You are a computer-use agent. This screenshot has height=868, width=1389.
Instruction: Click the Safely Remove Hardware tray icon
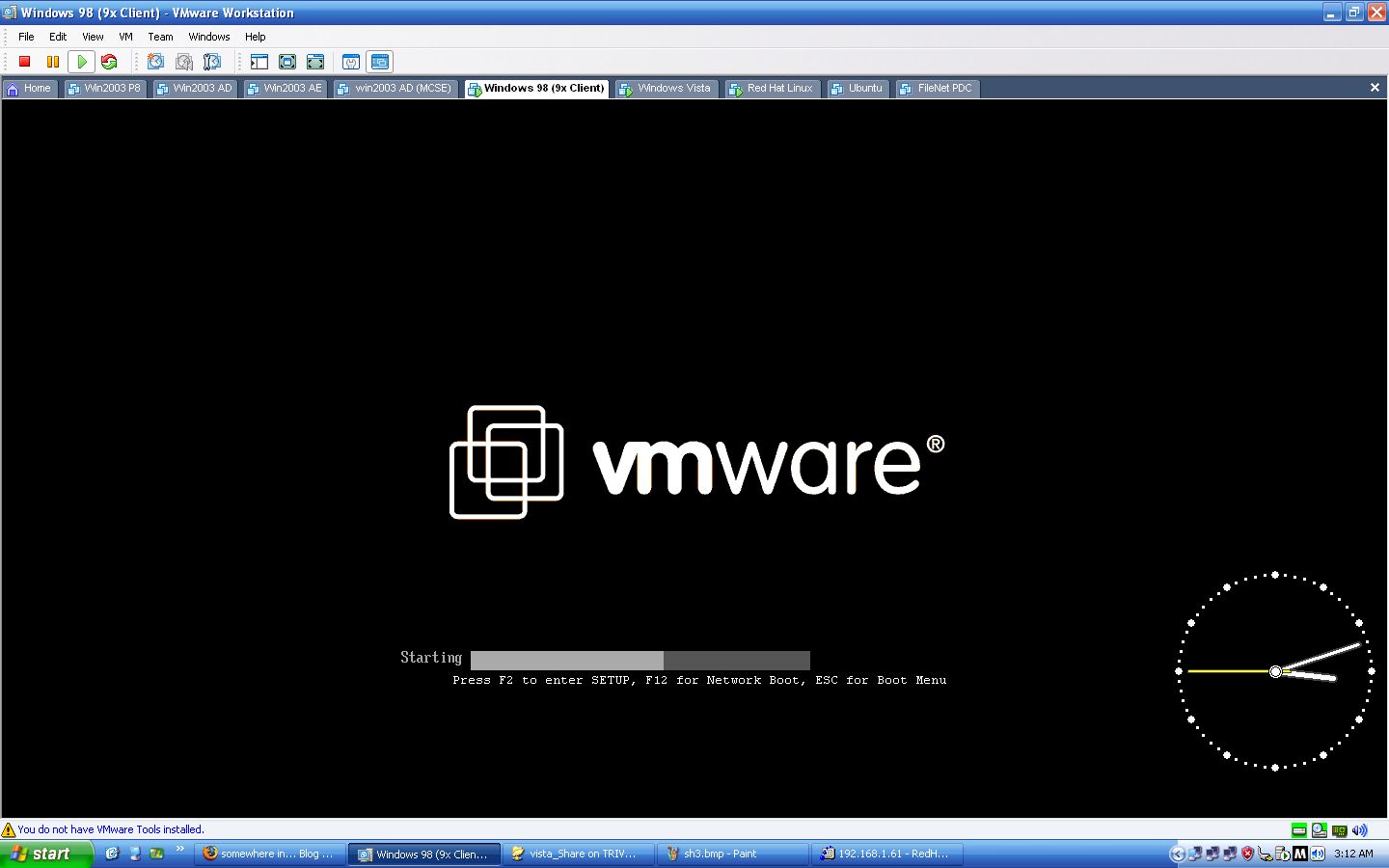coord(1265,854)
